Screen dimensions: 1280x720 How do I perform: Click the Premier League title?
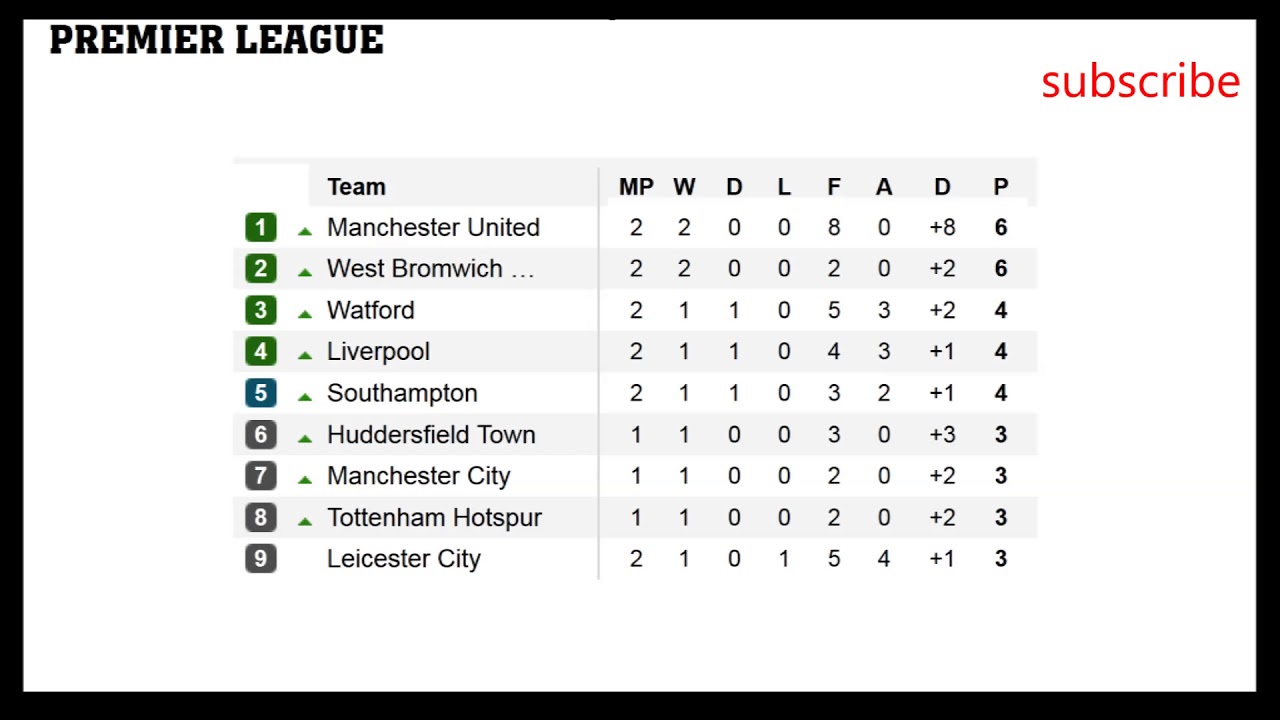217,41
